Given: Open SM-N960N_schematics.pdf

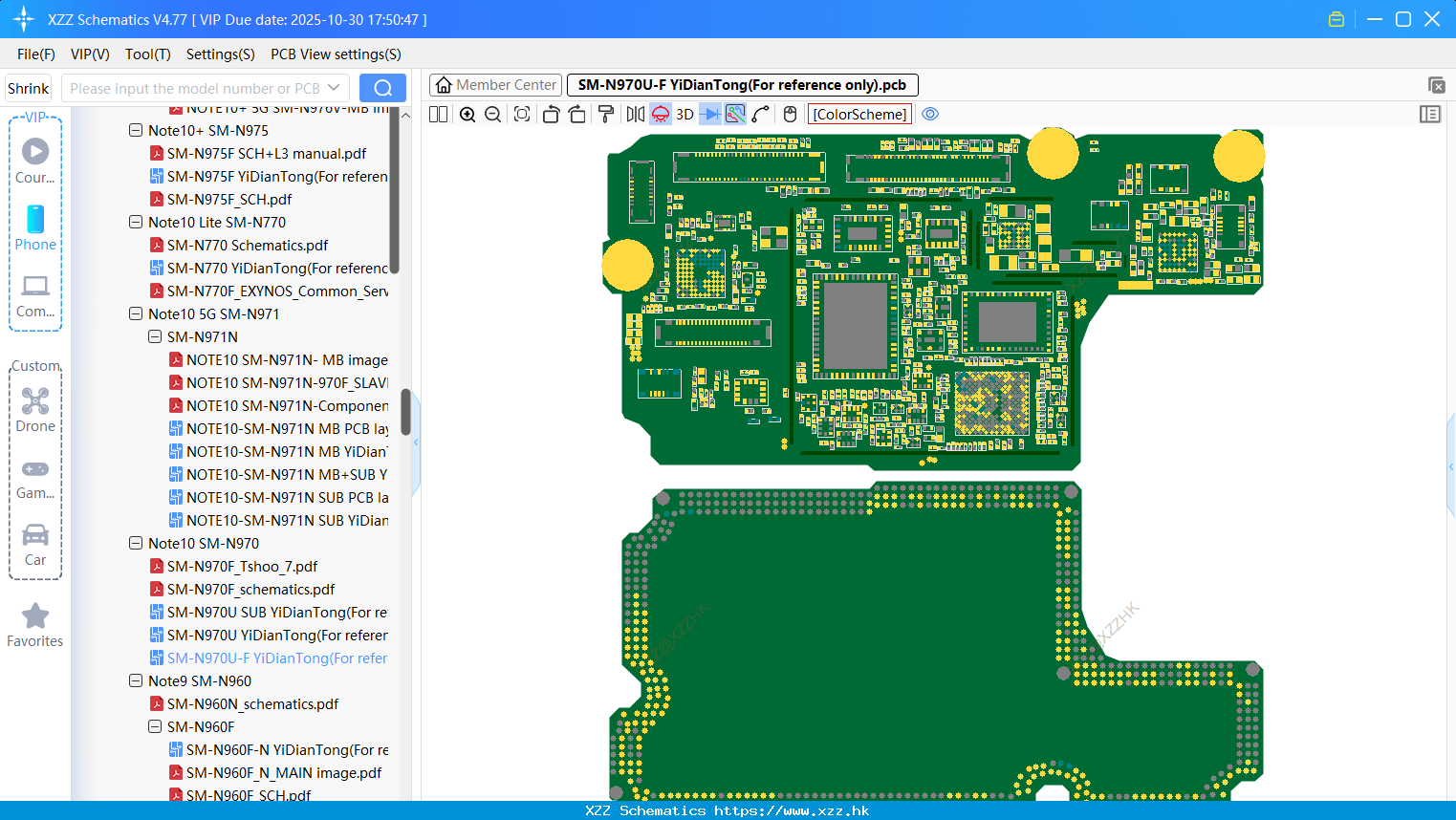Looking at the screenshot, I should tap(244, 703).
